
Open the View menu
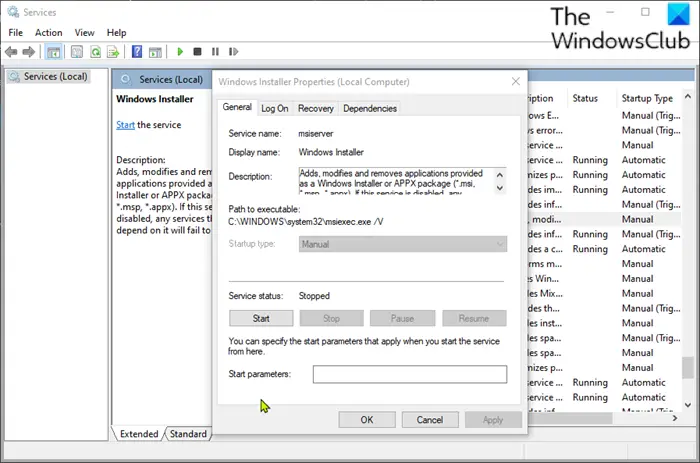(84, 33)
